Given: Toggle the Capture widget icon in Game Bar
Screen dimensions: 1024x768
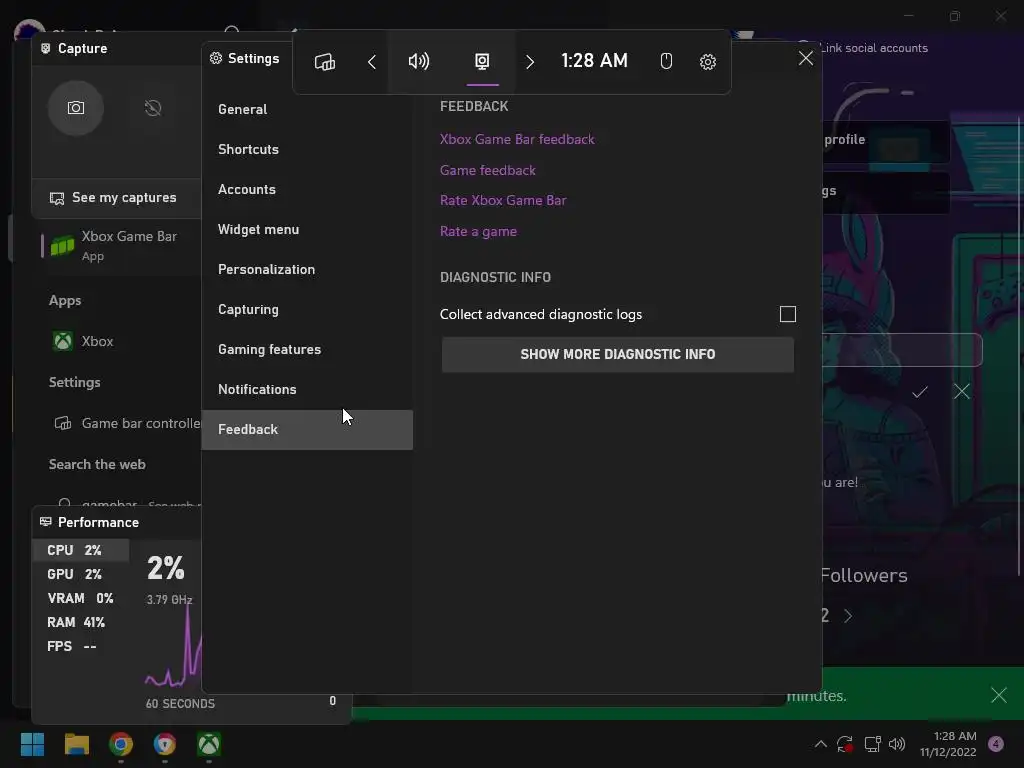Looking at the screenshot, I should (x=482, y=62).
